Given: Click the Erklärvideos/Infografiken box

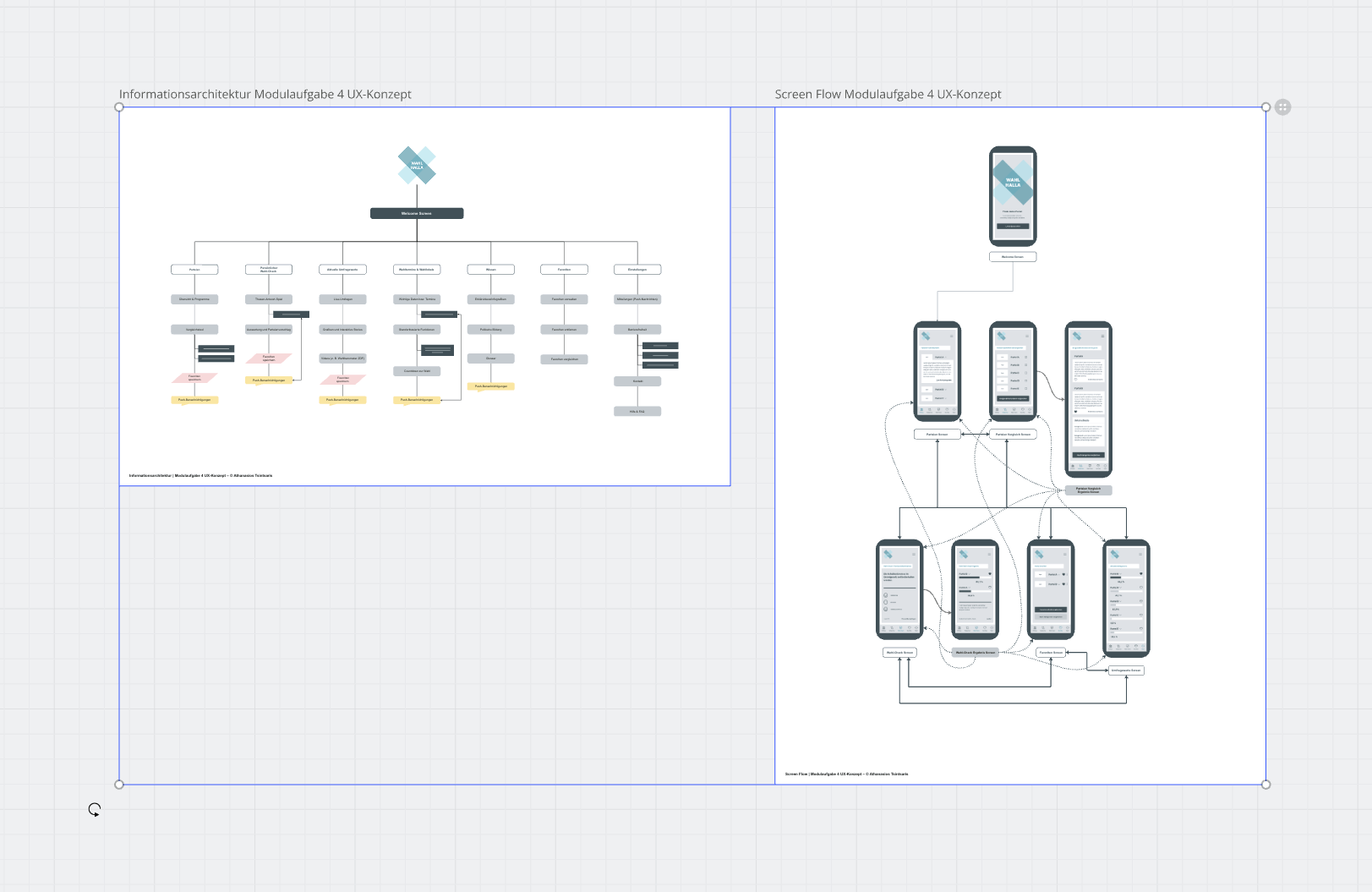Looking at the screenshot, I should click(491, 299).
